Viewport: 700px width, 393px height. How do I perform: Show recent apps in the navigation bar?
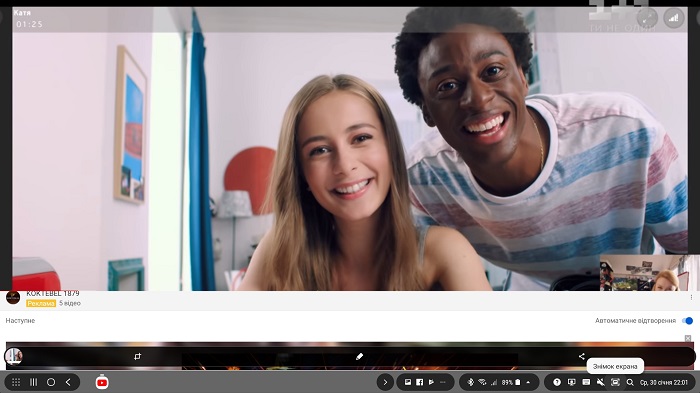[33, 382]
